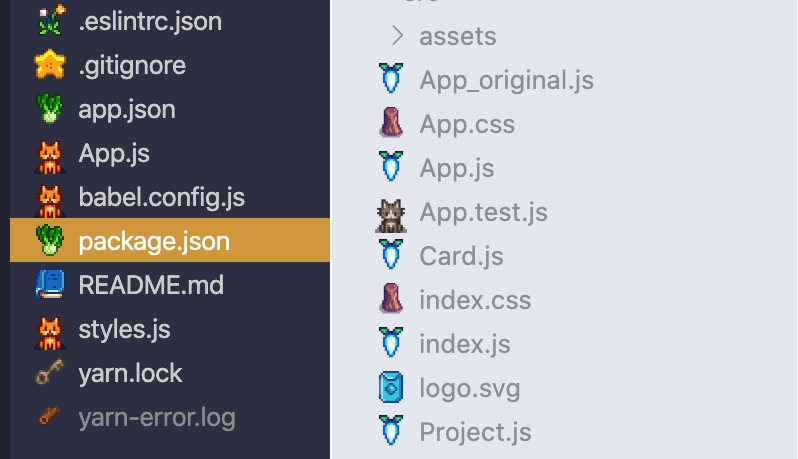Click the orange cat icon beside babel.config.js

point(48,198)
